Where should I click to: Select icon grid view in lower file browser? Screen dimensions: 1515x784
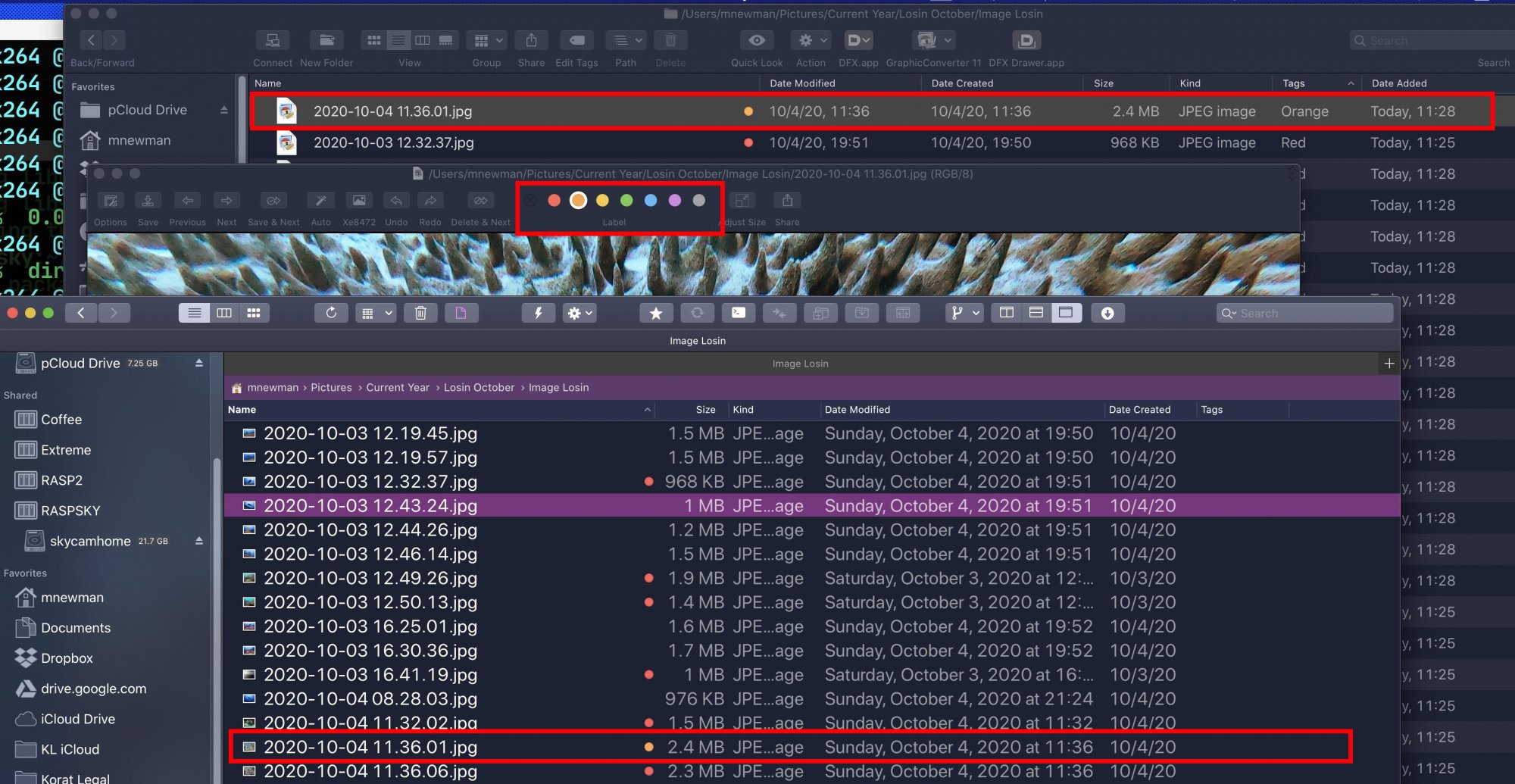(x=254, y=313)
